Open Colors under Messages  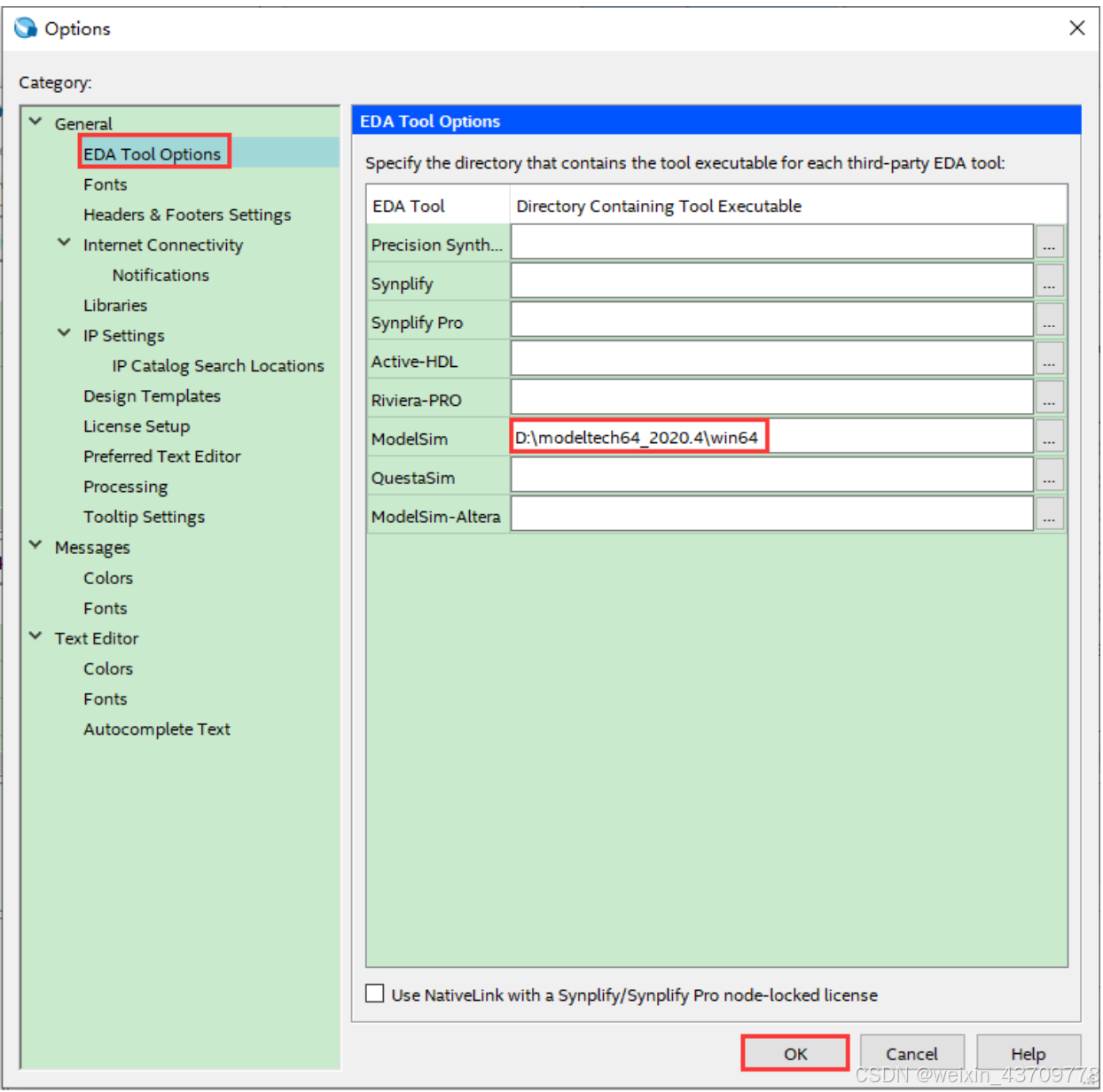click(x=108, y=578)
